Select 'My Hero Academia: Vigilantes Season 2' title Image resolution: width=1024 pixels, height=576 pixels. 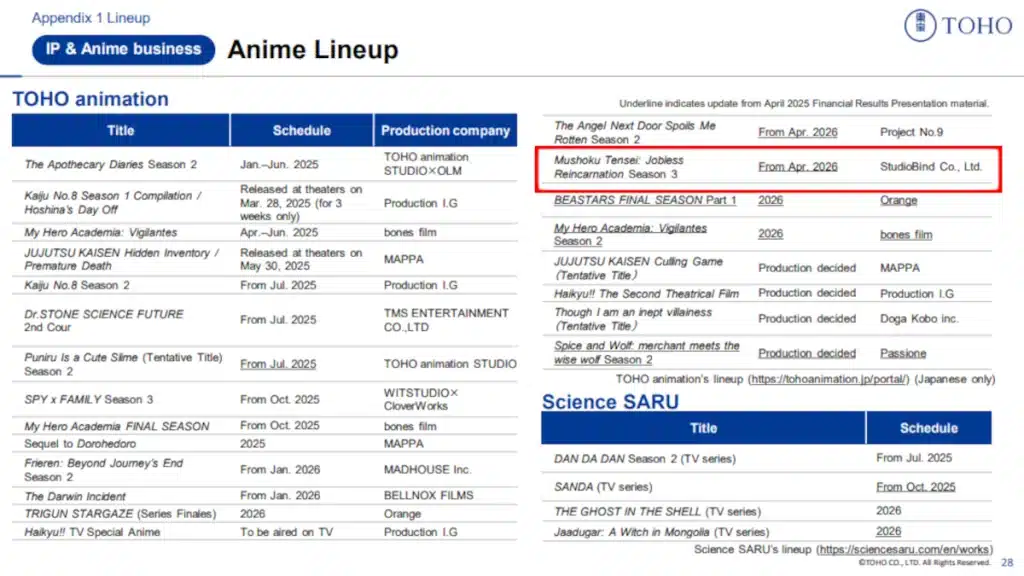[630, 234]
